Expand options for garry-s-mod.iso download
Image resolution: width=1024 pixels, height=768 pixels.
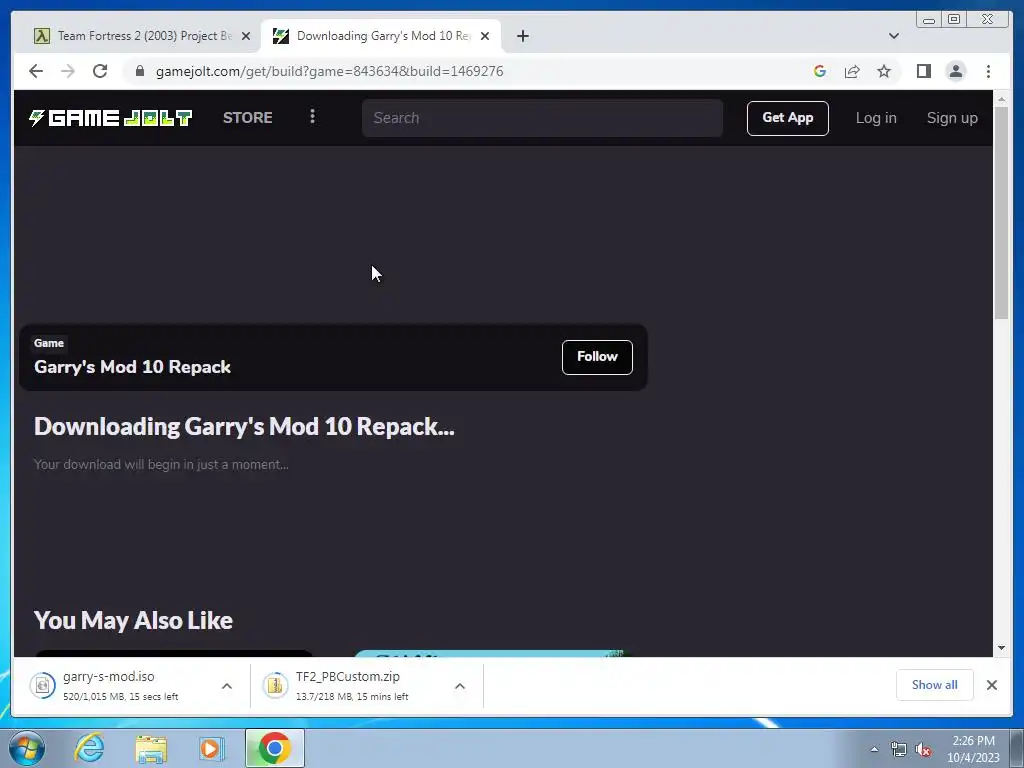click(227, 686)
